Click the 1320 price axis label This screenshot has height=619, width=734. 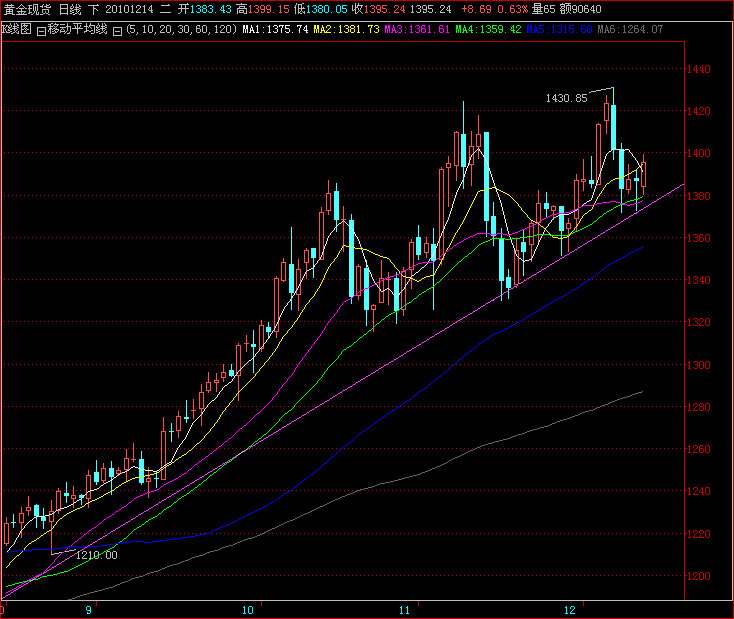(x=698, y=323)
